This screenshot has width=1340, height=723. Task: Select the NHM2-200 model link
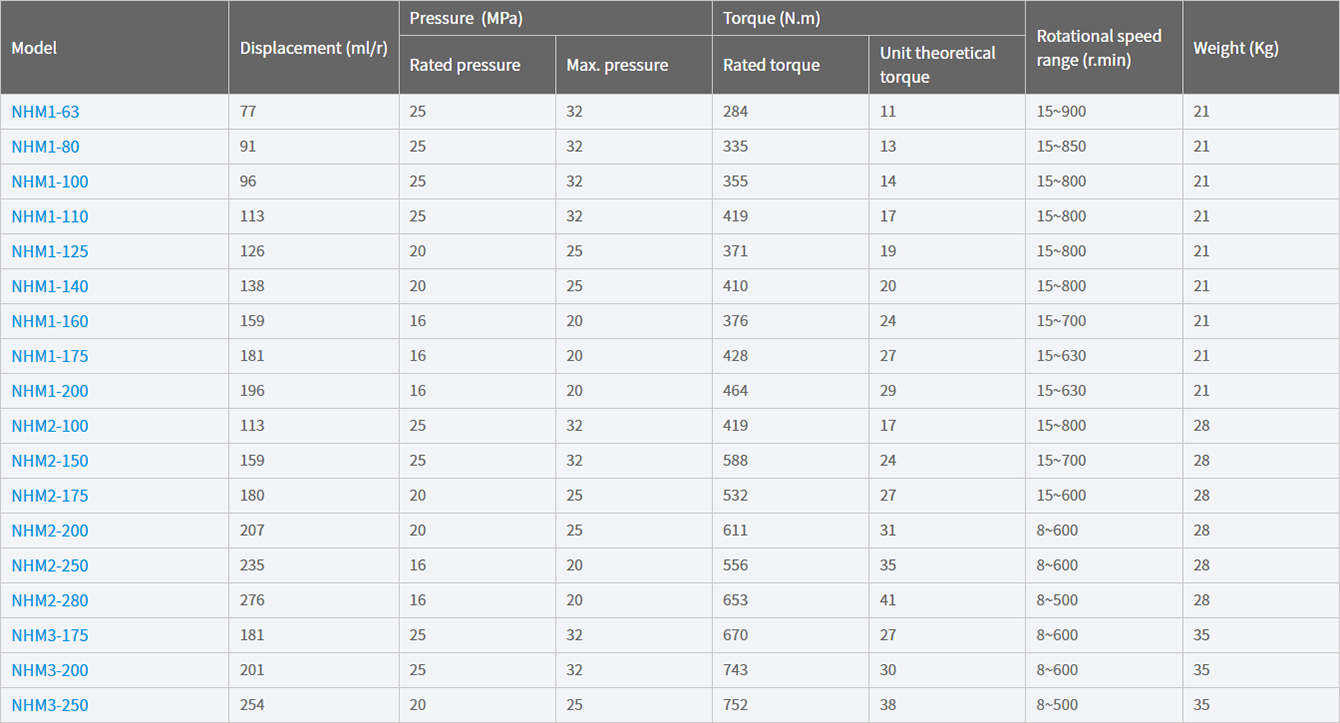(x=50, y=531)
